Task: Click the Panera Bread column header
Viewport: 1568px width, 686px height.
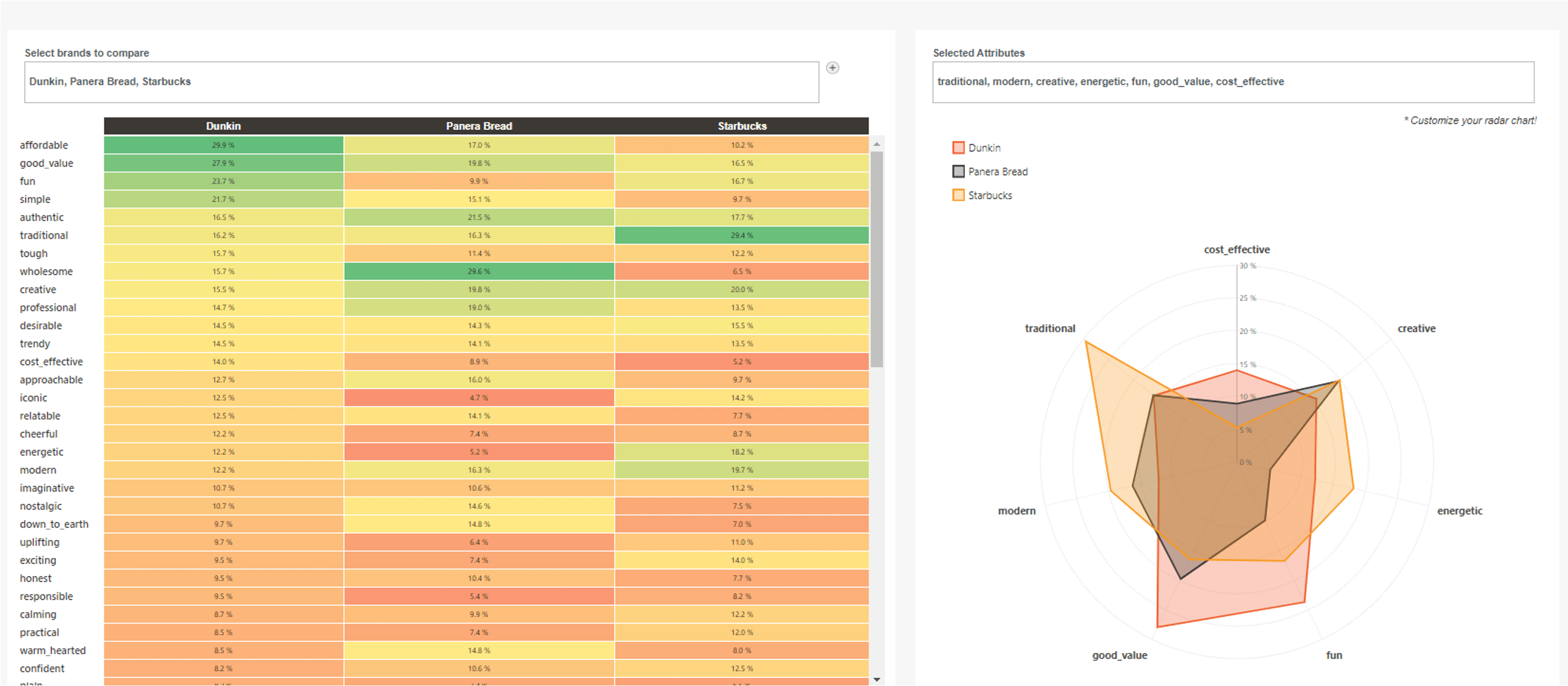Action: pyautogui.click(x=479, y=126)
